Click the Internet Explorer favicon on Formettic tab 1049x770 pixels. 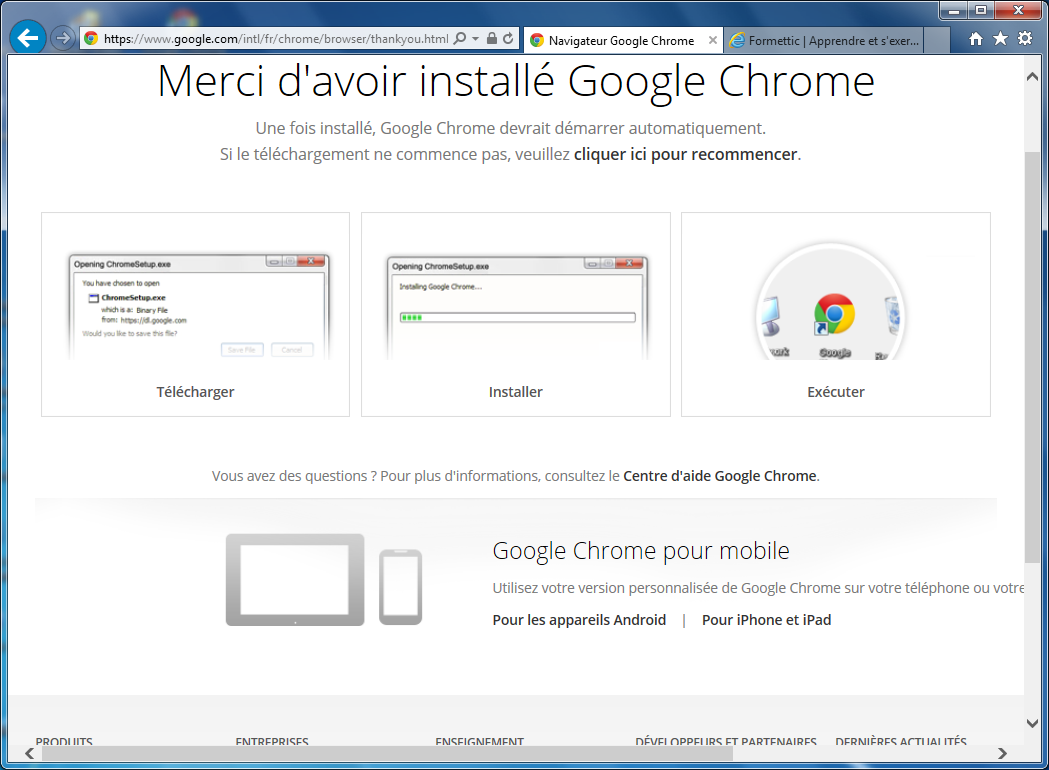737,41
